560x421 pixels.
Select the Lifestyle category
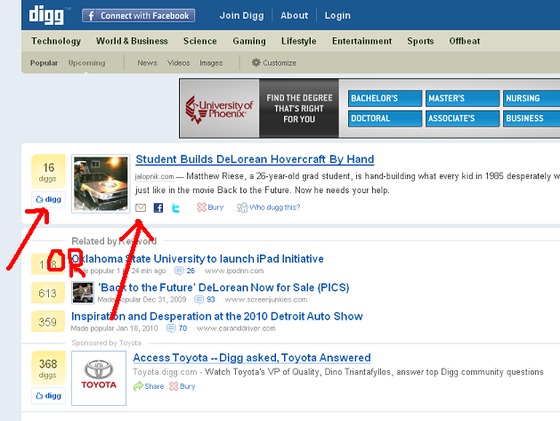pyautogui.click(x=299, y=41)
